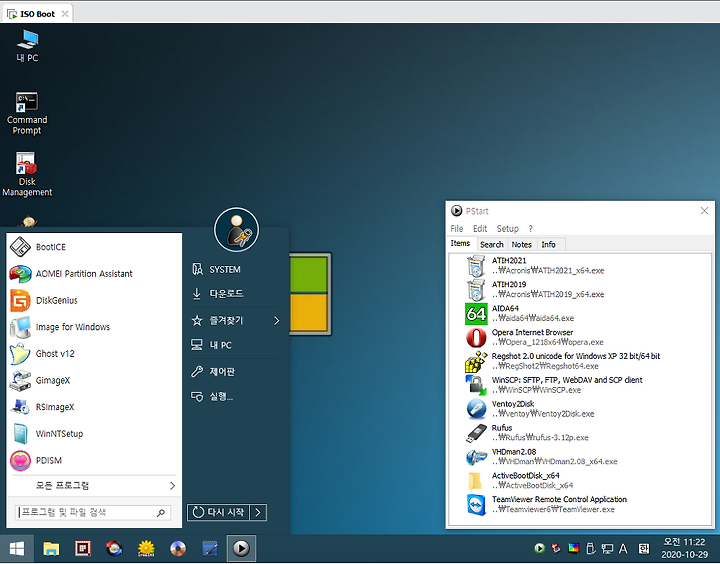Open Image for Windows
This screenshot has height=564, width=720.
(x=94, y=327)
